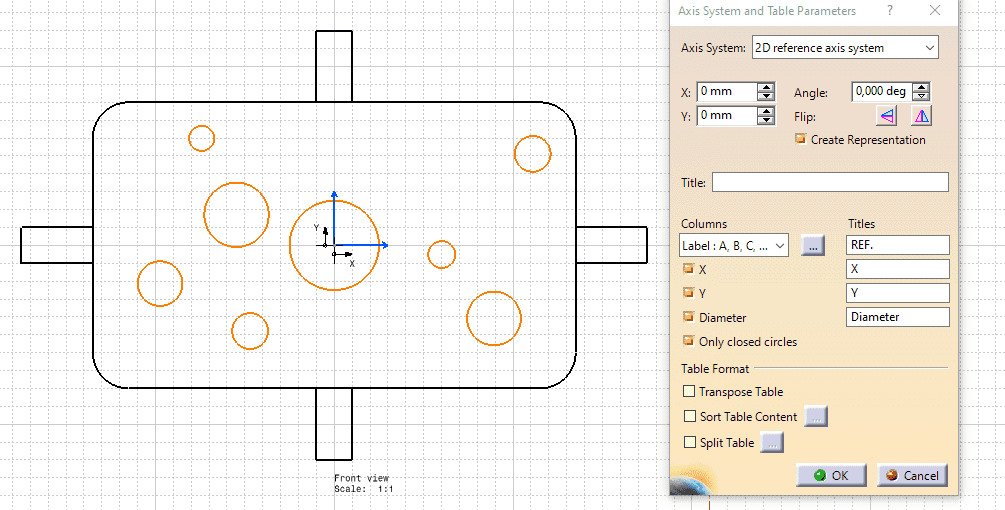Open Split Table settings button

pyautogui.click(x=772, y=442)
